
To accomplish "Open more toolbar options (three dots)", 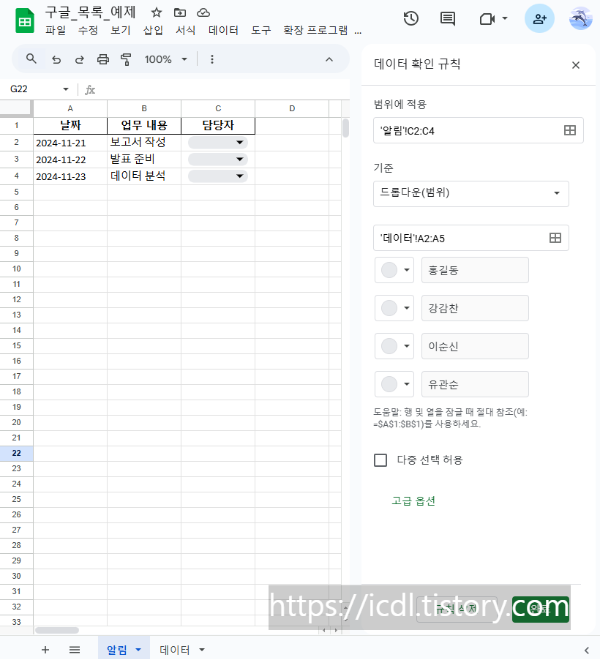I will (212, 59).
